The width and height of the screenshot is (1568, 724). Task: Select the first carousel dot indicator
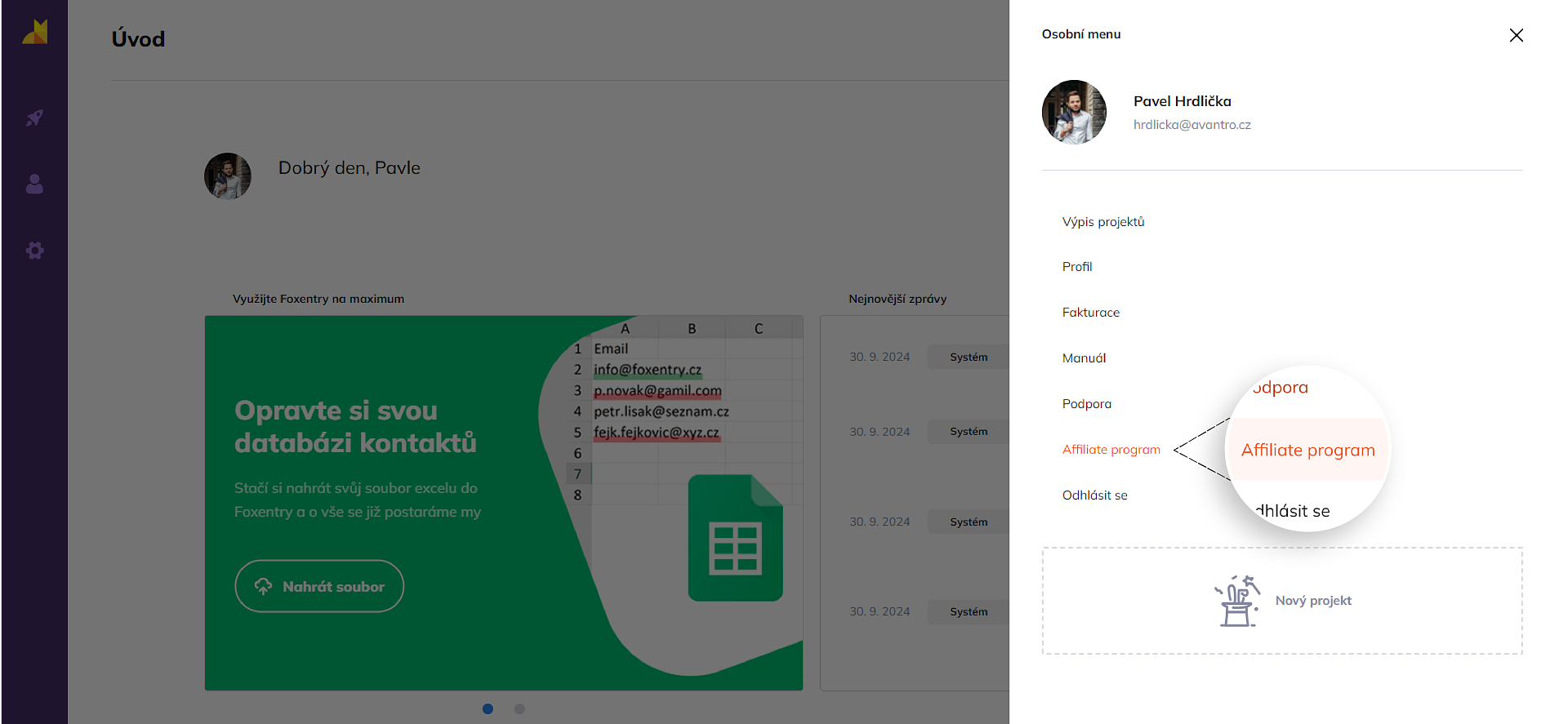488,708
